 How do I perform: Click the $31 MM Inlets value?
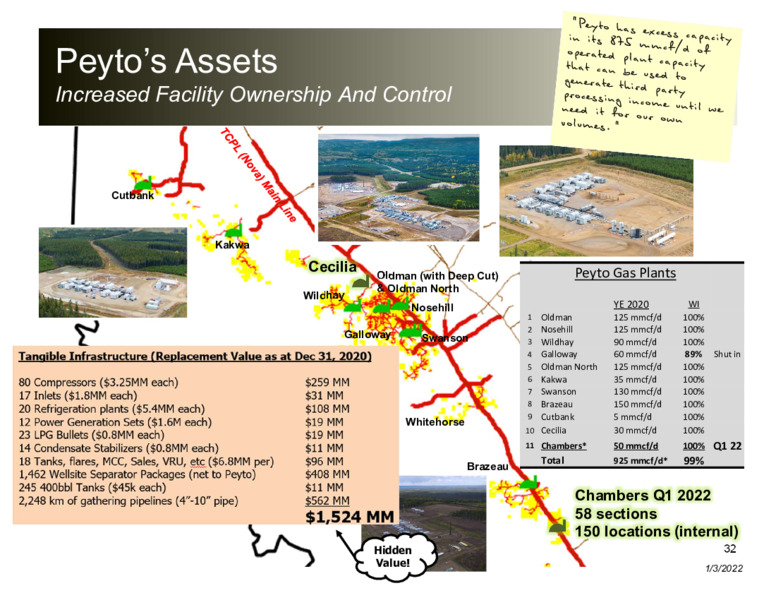pos(324,396)
